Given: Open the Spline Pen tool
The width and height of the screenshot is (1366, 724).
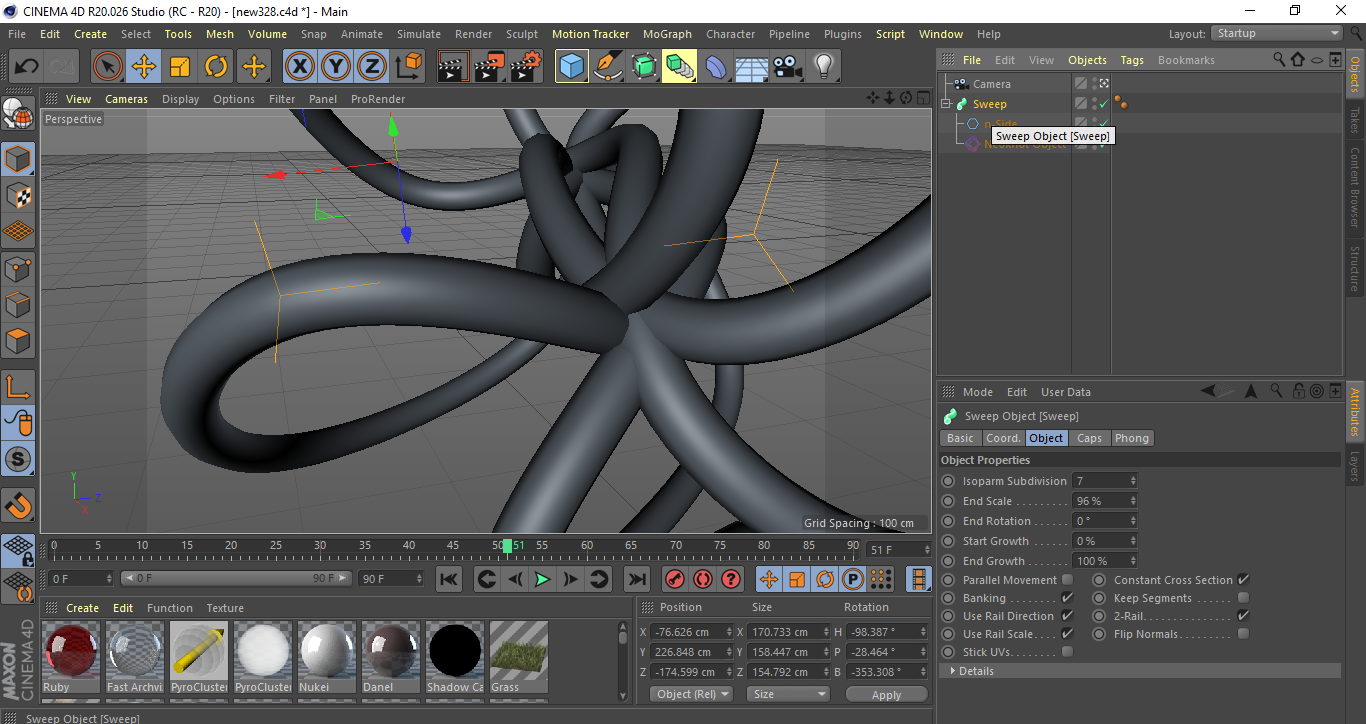Looking at the screenshot, I should coord(607,67).
